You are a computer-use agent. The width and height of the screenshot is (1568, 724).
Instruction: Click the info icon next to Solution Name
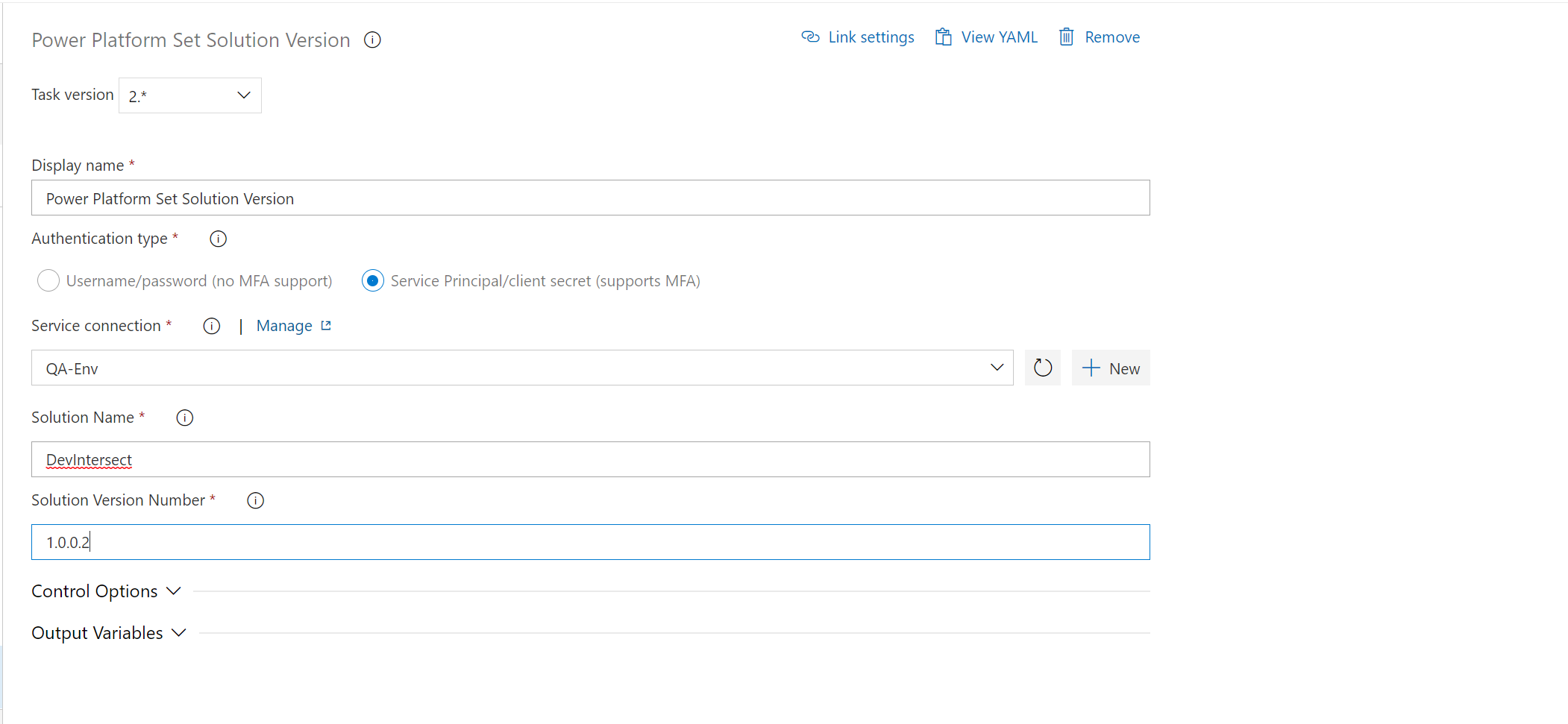[x=184, y=418]
